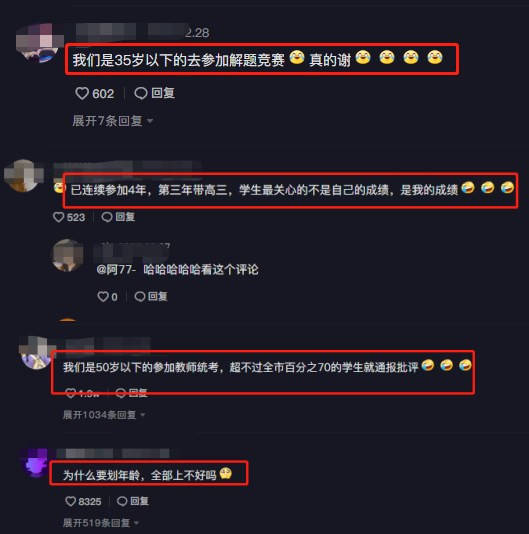Click reply icon under the 50岁以下 comment
The height and width of the screenshot is (534, 529).
pyautogui.click(x=121, y=393)
